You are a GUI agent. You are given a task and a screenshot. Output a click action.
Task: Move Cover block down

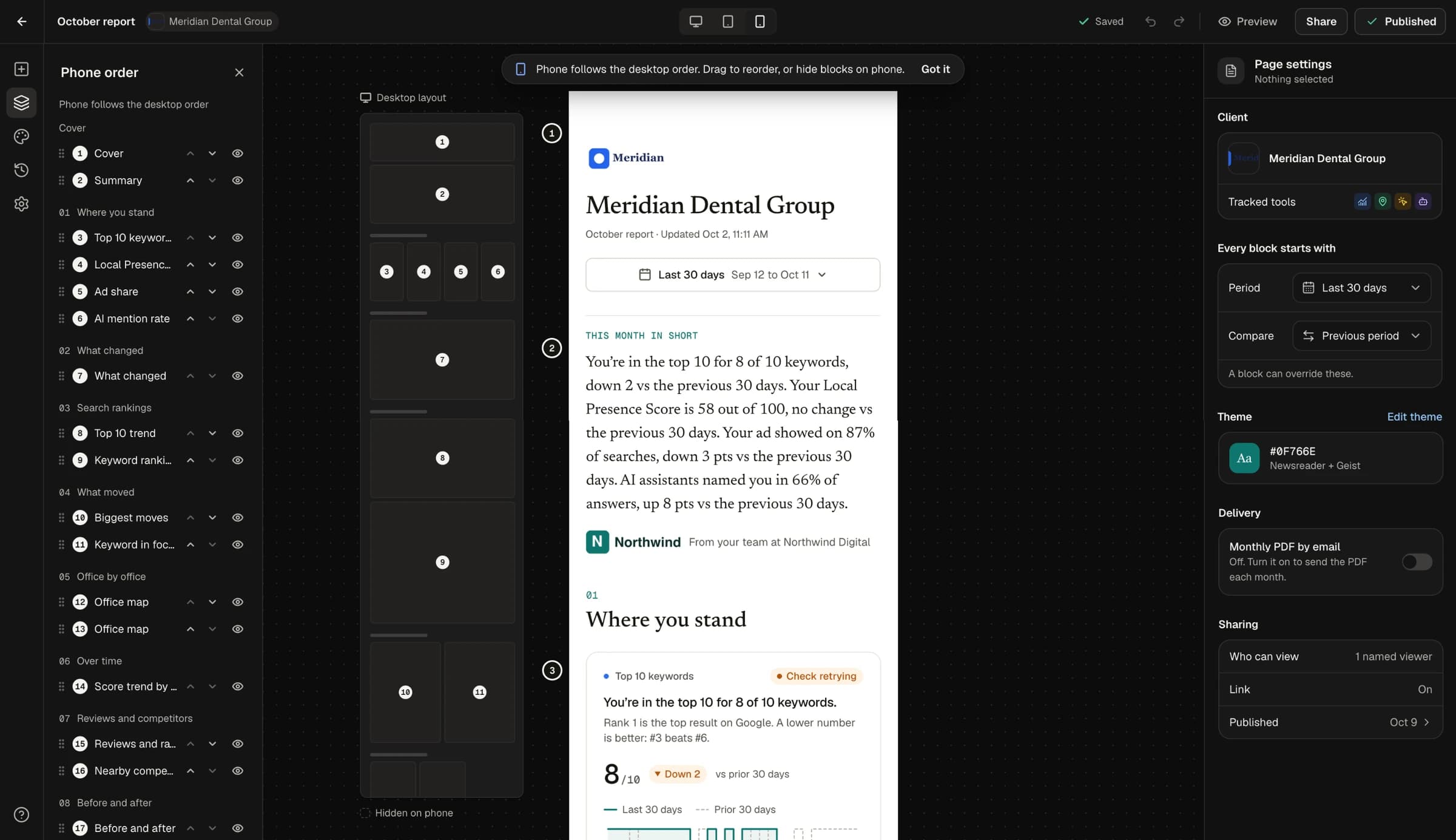tap(212, 154)
